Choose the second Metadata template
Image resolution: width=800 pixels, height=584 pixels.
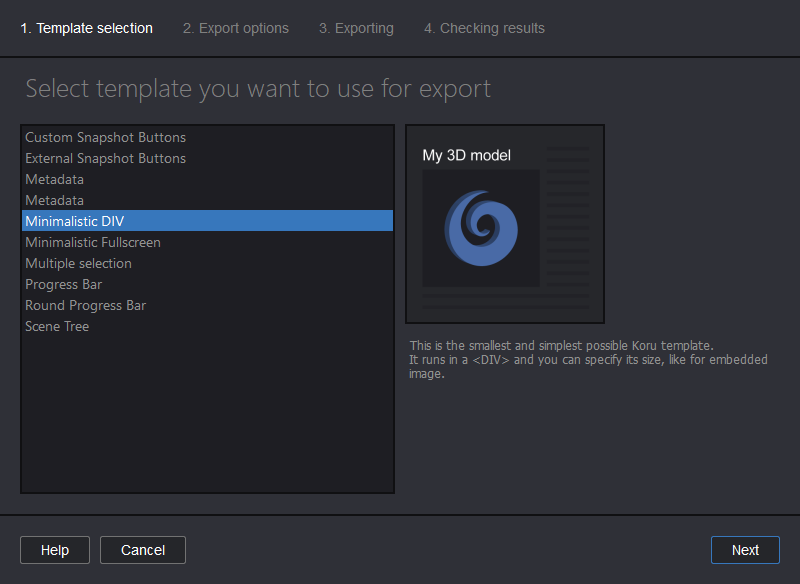(54, 200)
